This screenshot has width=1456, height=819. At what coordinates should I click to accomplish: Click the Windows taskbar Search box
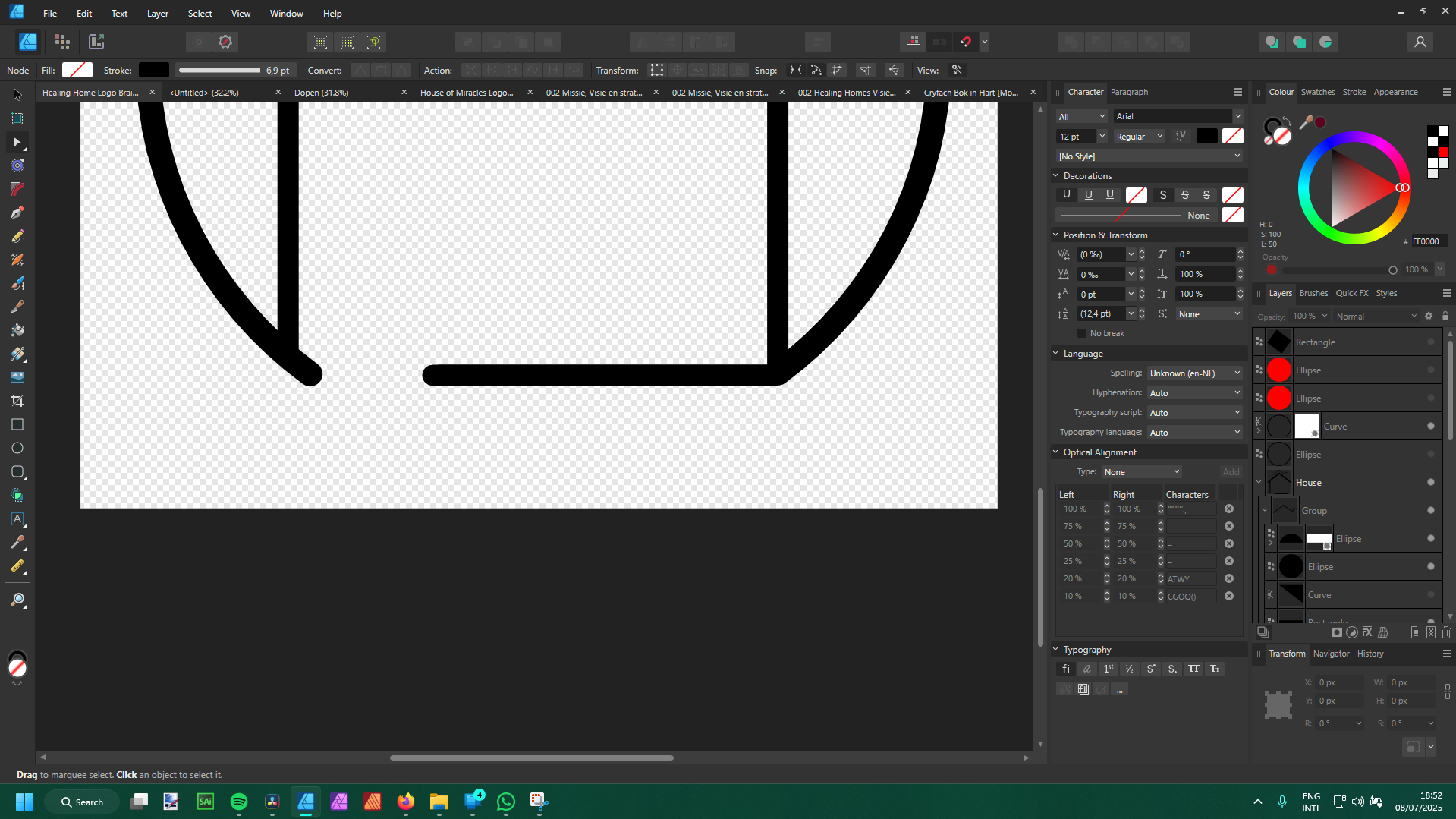click(x=82, y=802)
